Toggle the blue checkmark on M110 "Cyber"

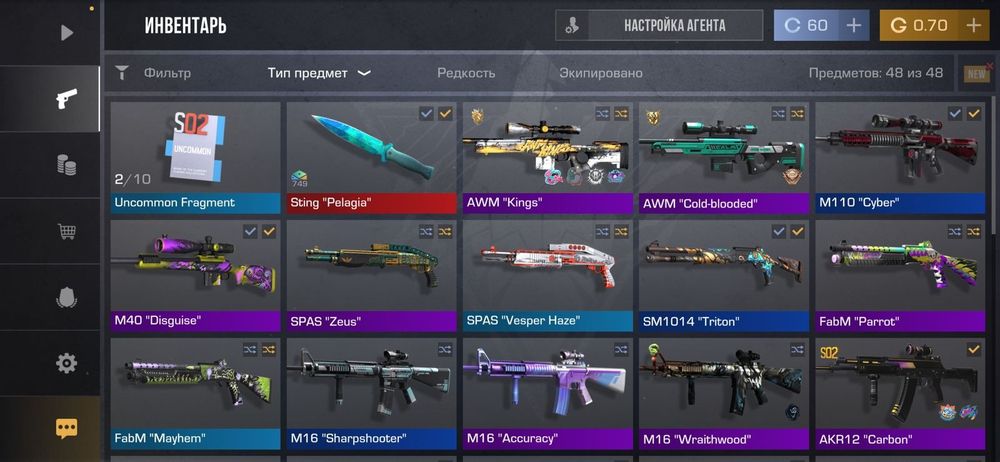click(x=955, y=114)
